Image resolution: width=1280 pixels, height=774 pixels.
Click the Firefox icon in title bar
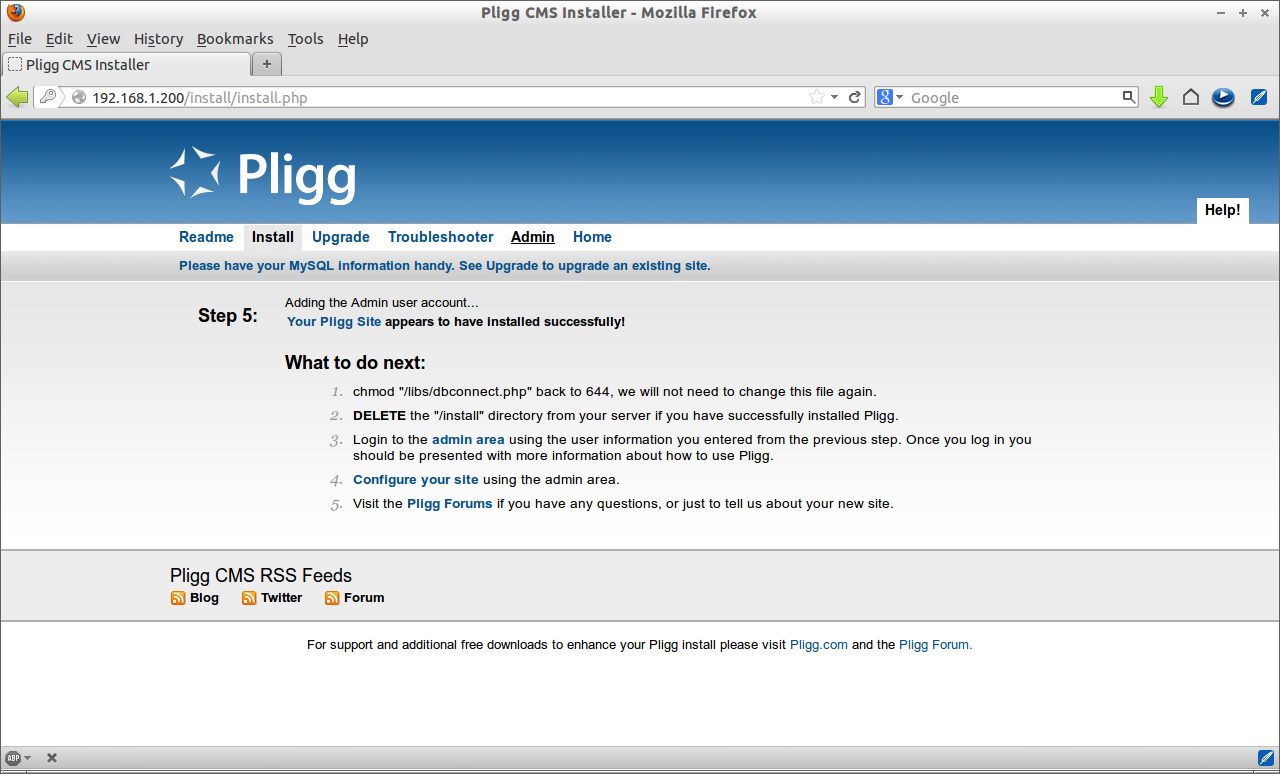click(x=15, y=12)
